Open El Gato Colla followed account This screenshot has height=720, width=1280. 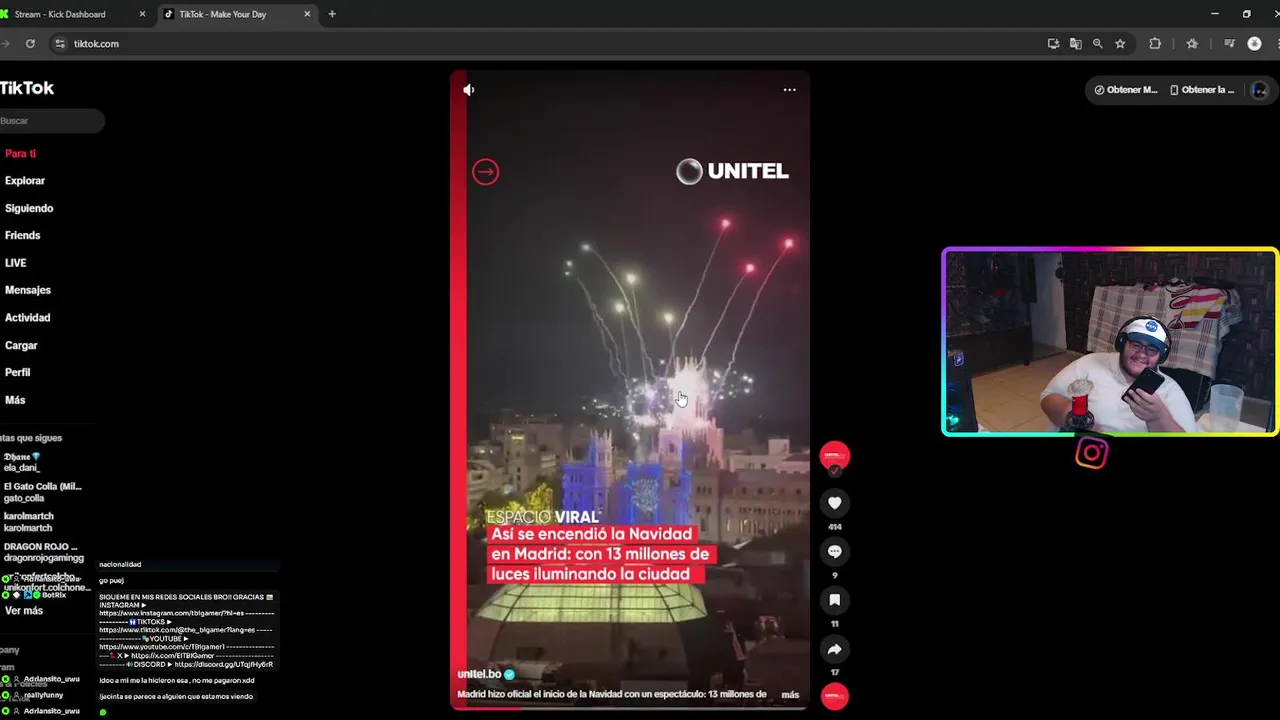(x=42, y=492)
